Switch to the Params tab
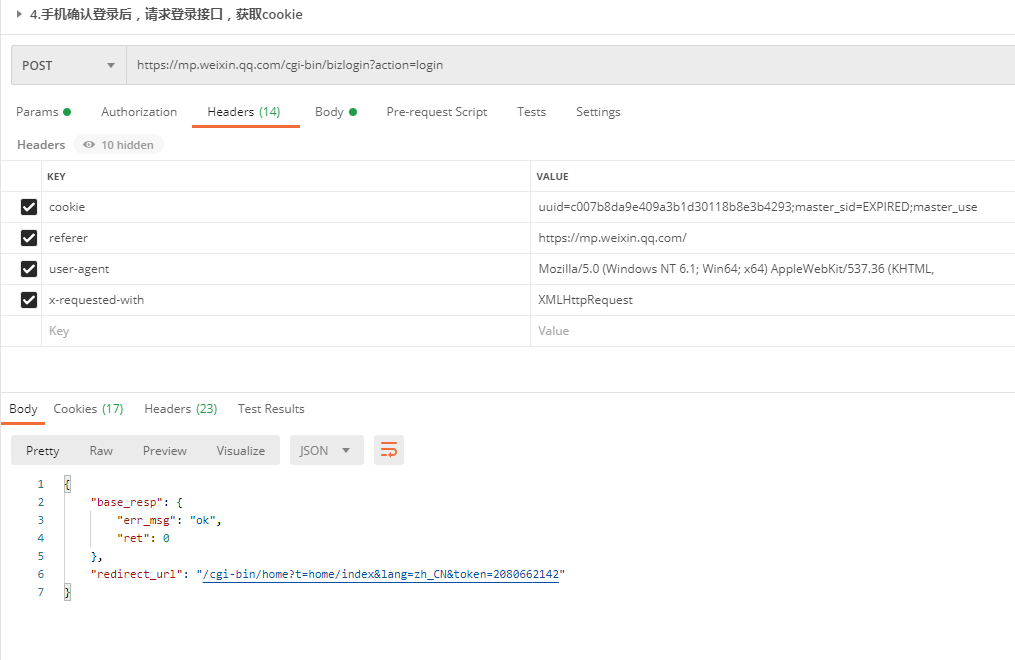Viewport: 1015px width, 660px height. coord(43,112)
